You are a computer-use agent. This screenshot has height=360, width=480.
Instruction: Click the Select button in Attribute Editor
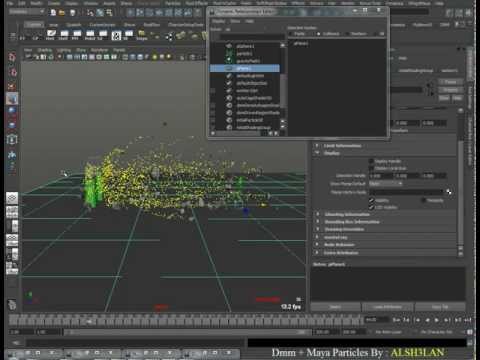click(336, 307)
